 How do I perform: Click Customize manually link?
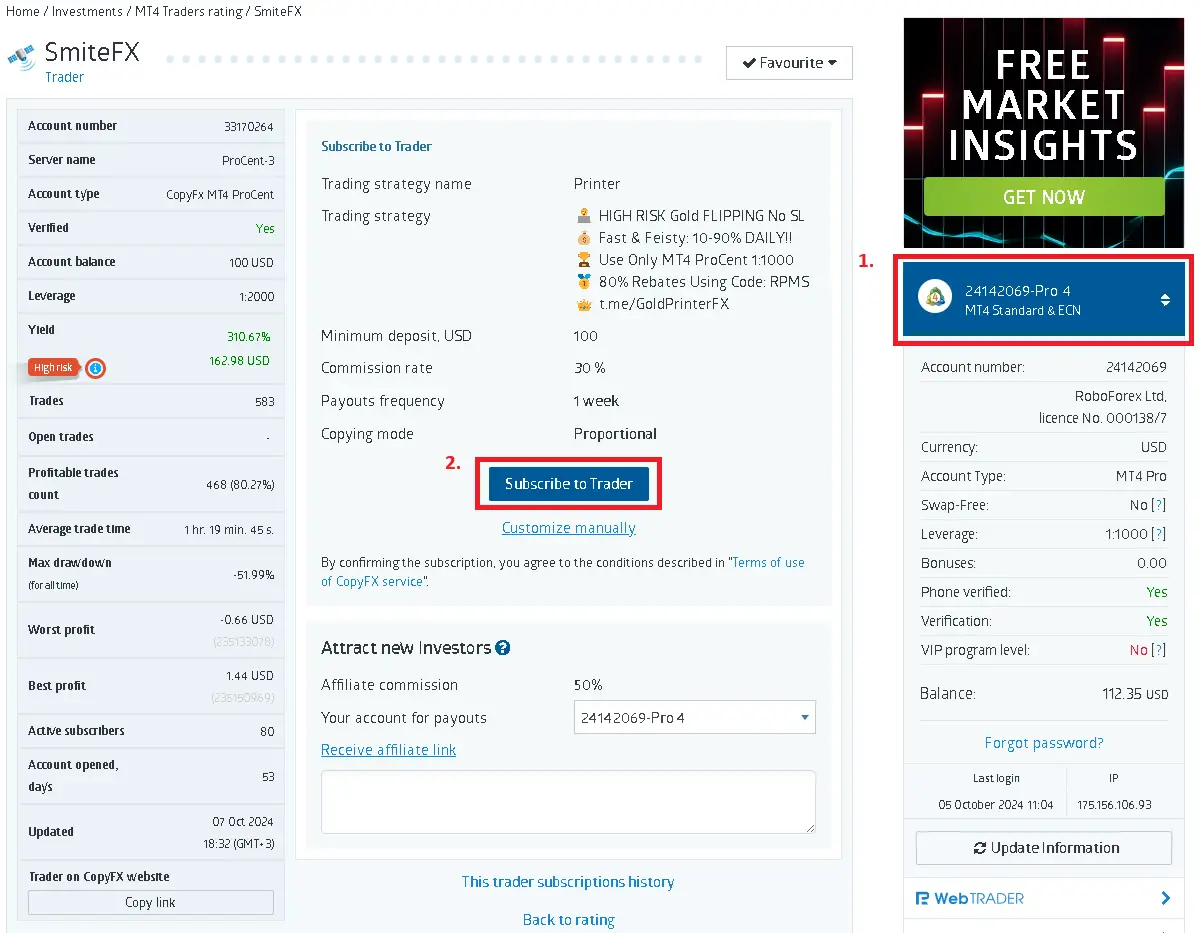click(568, 528)
